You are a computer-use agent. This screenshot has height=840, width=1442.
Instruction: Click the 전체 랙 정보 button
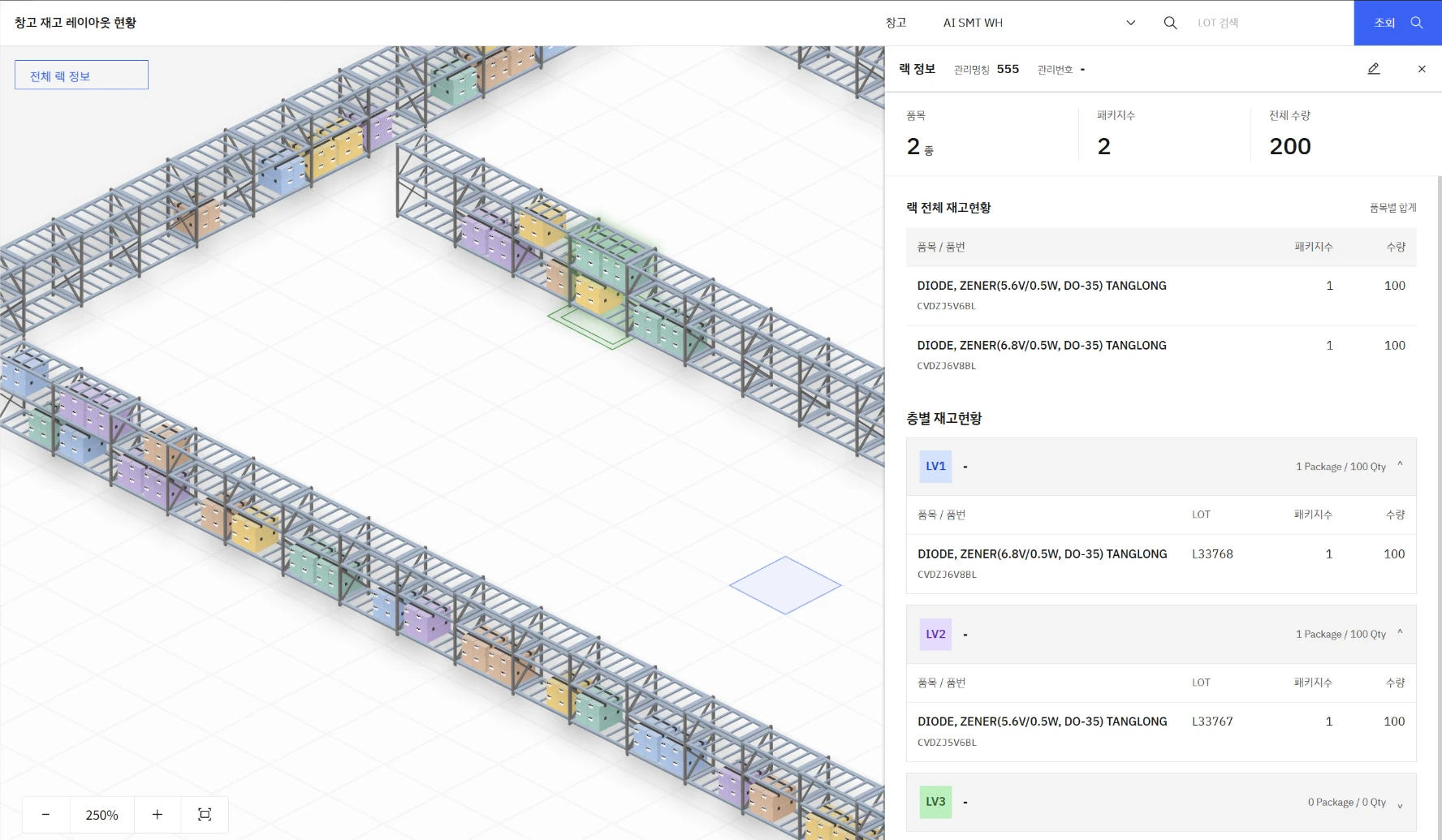point(81,75)
